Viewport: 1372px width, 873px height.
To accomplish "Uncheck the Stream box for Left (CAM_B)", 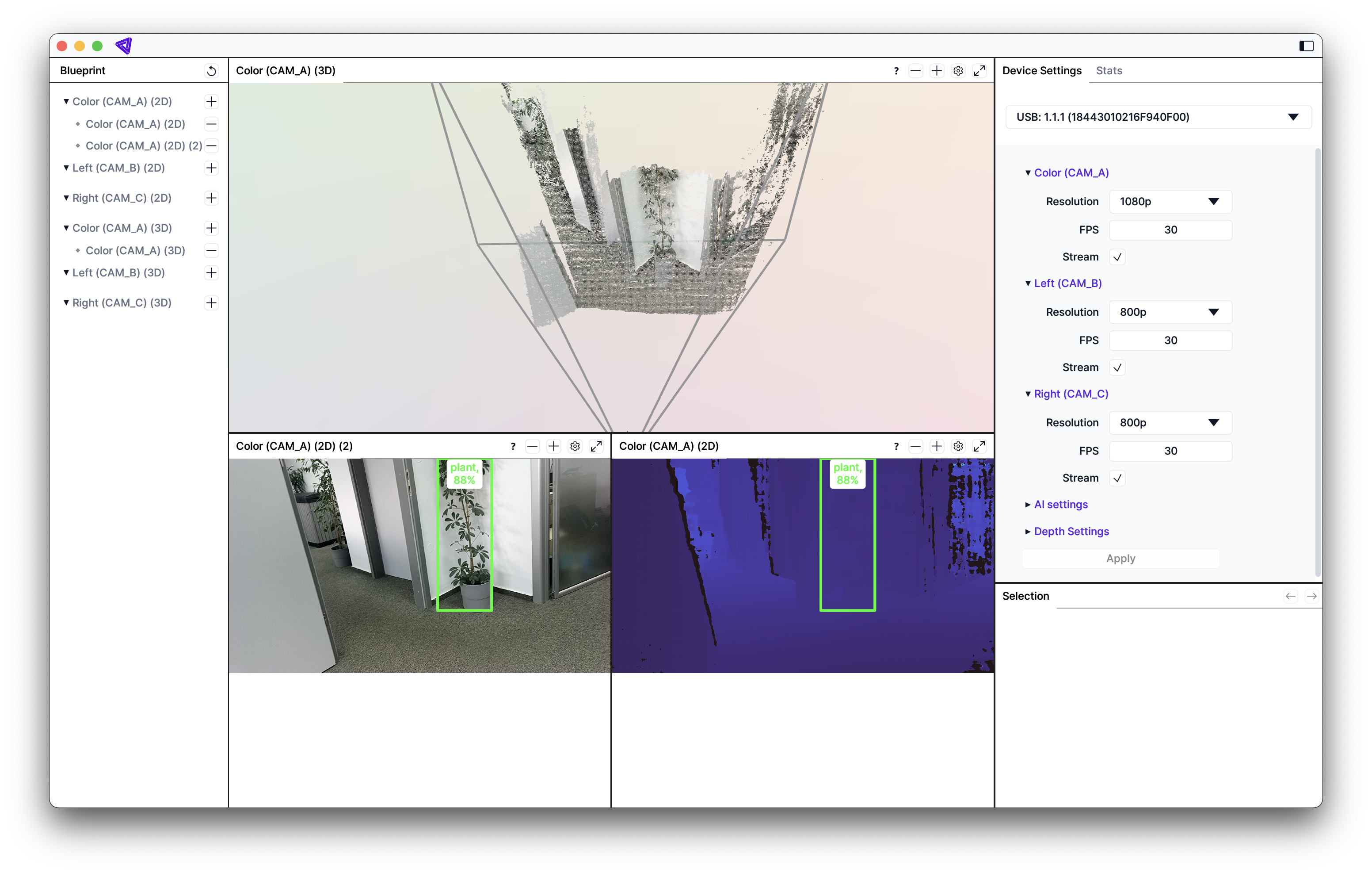I will click(1117, 367).
